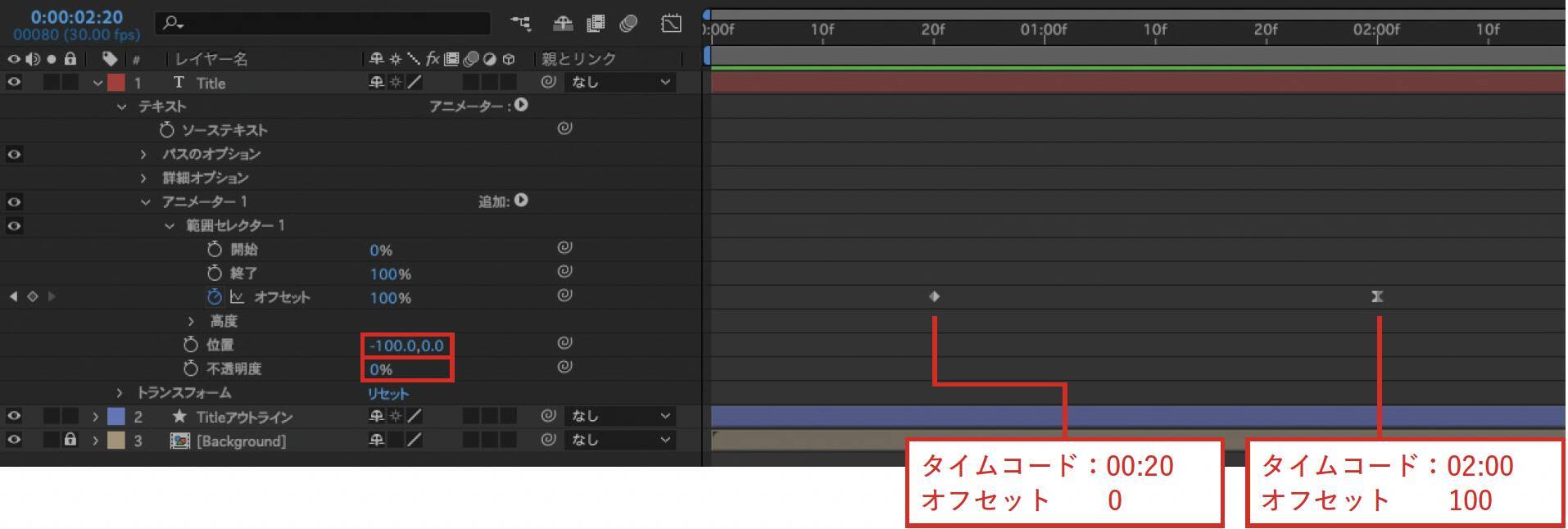Open the Graph Editor
1568x529 pixels.
(x=671, y=24)
